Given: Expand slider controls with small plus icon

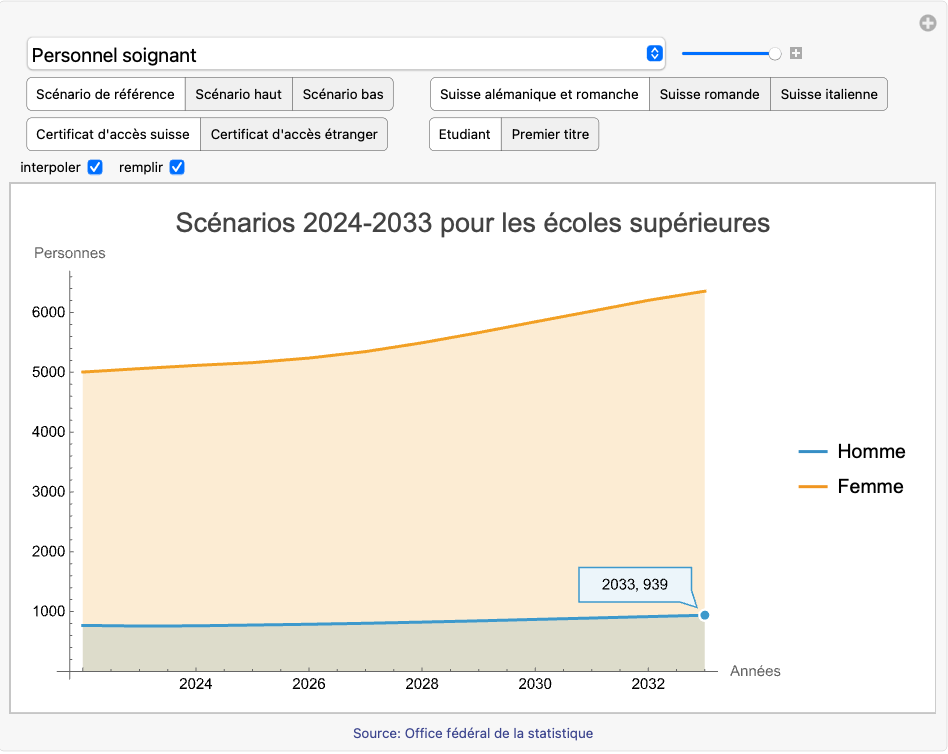Looking at the screenshot, I should (796, 53).
